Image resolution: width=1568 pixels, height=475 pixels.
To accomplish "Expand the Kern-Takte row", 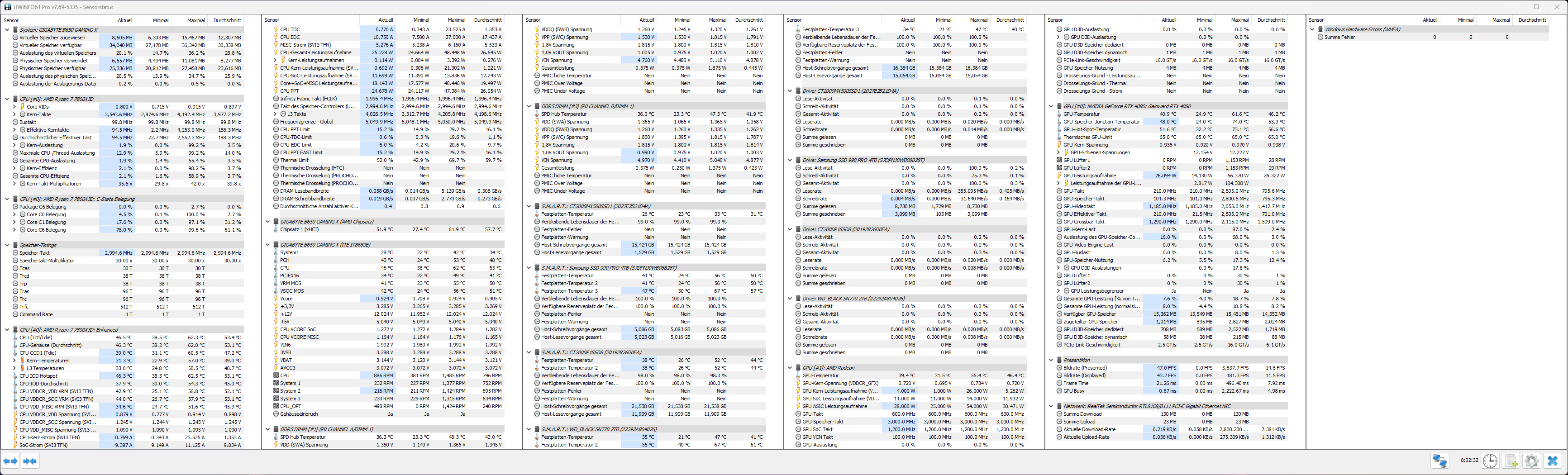I will 14,114.
